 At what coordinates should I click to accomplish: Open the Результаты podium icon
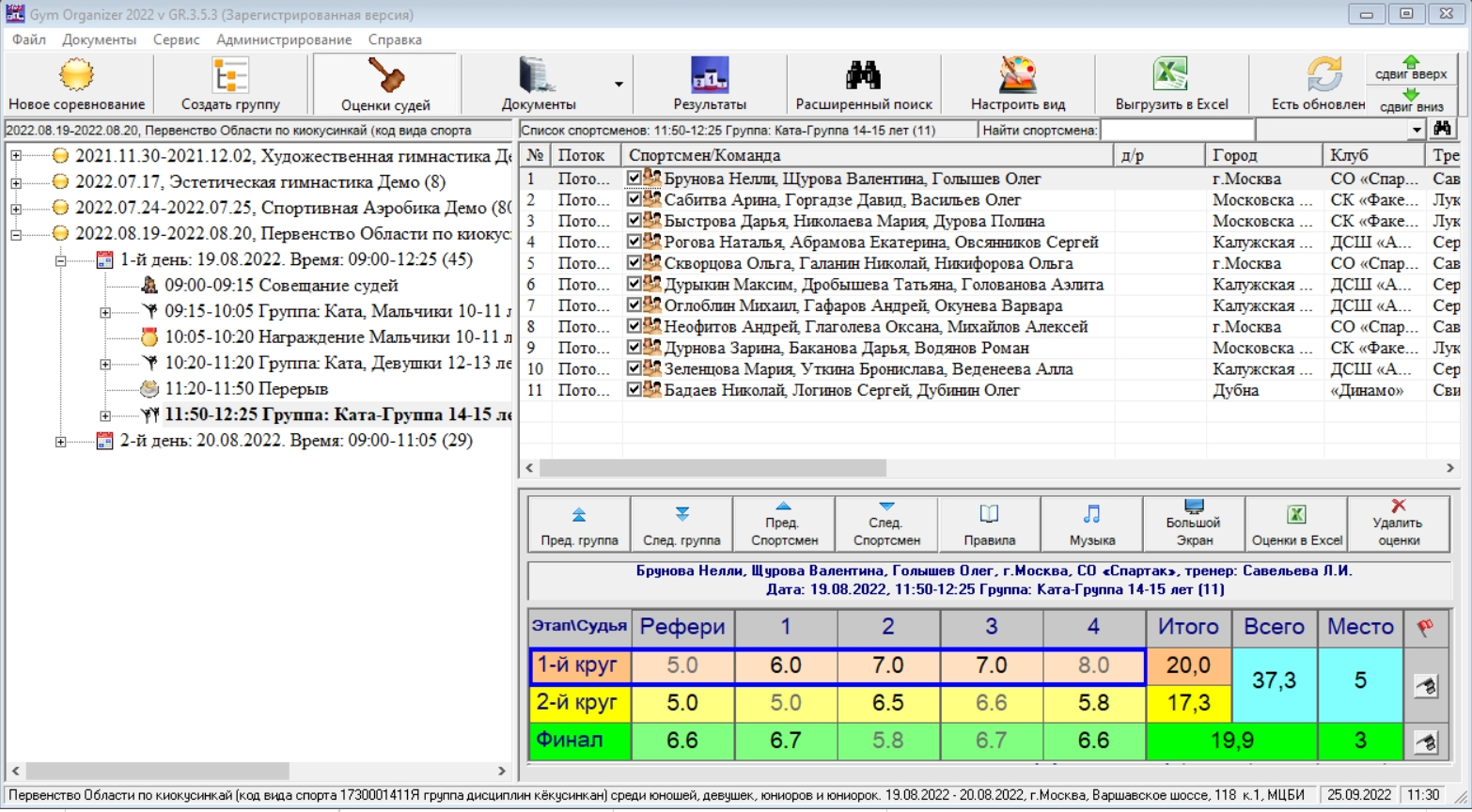click(710, 75)
